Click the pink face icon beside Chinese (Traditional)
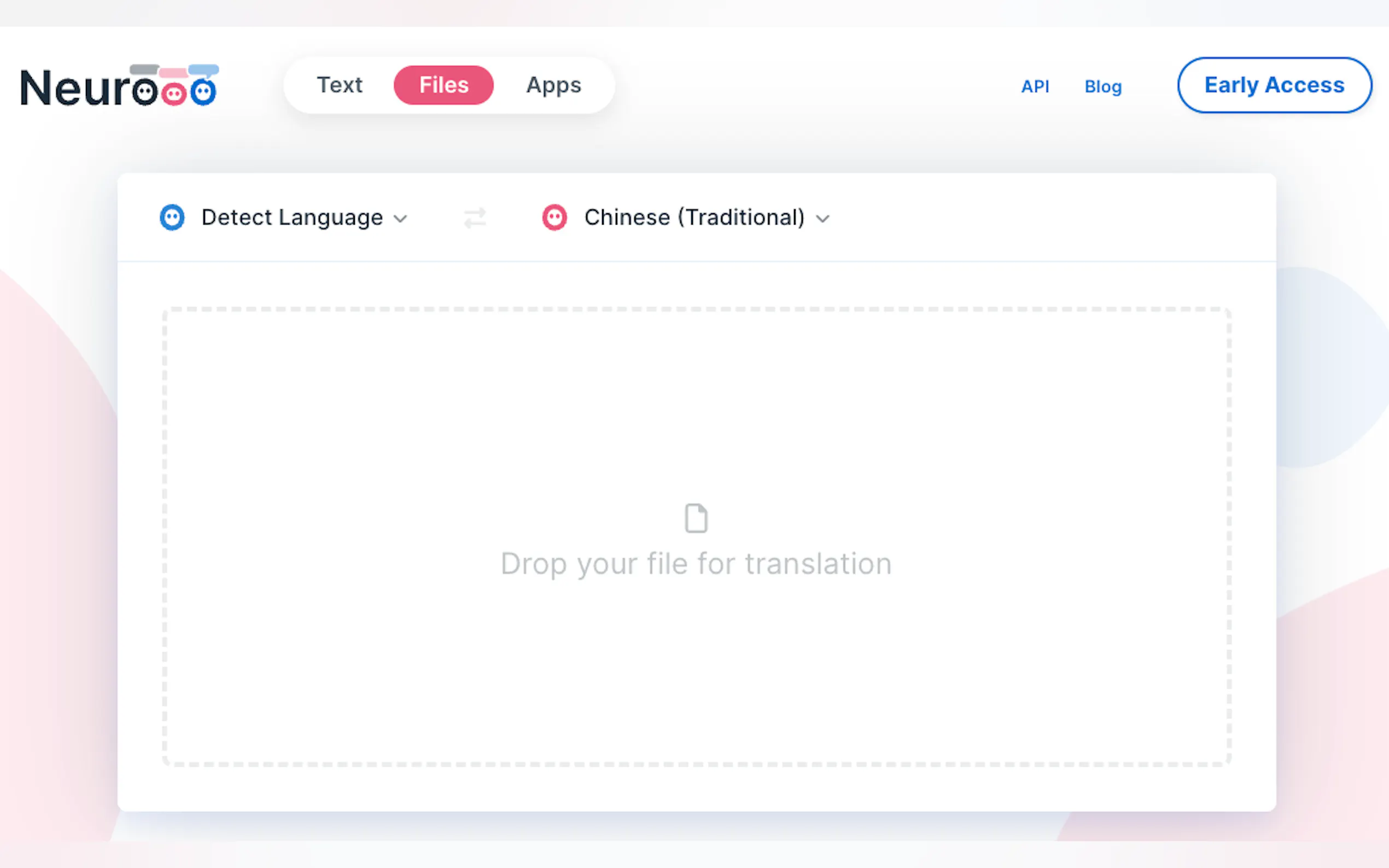This screenshot has width=1389, height=868. [554, 218]
